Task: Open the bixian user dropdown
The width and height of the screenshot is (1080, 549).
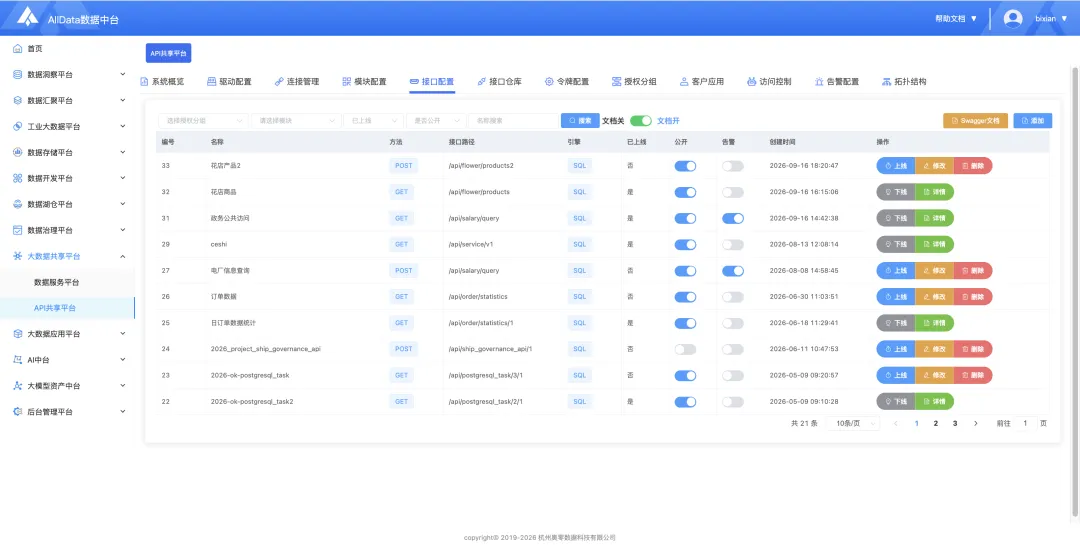Action: pos(1051,19)
